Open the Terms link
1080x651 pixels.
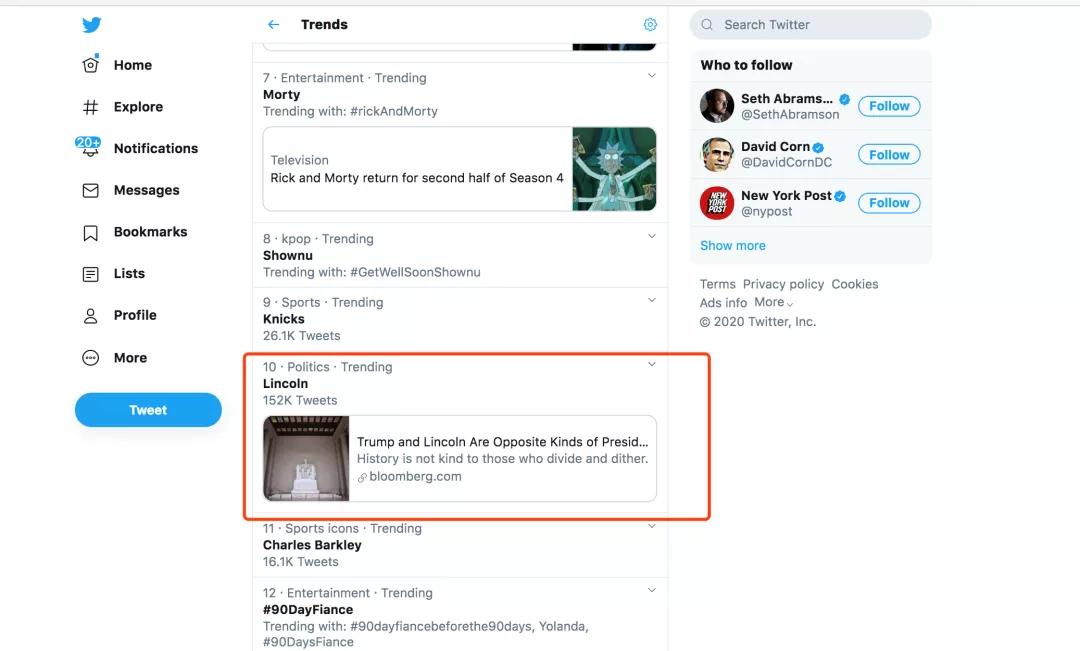tap(718, 284)
